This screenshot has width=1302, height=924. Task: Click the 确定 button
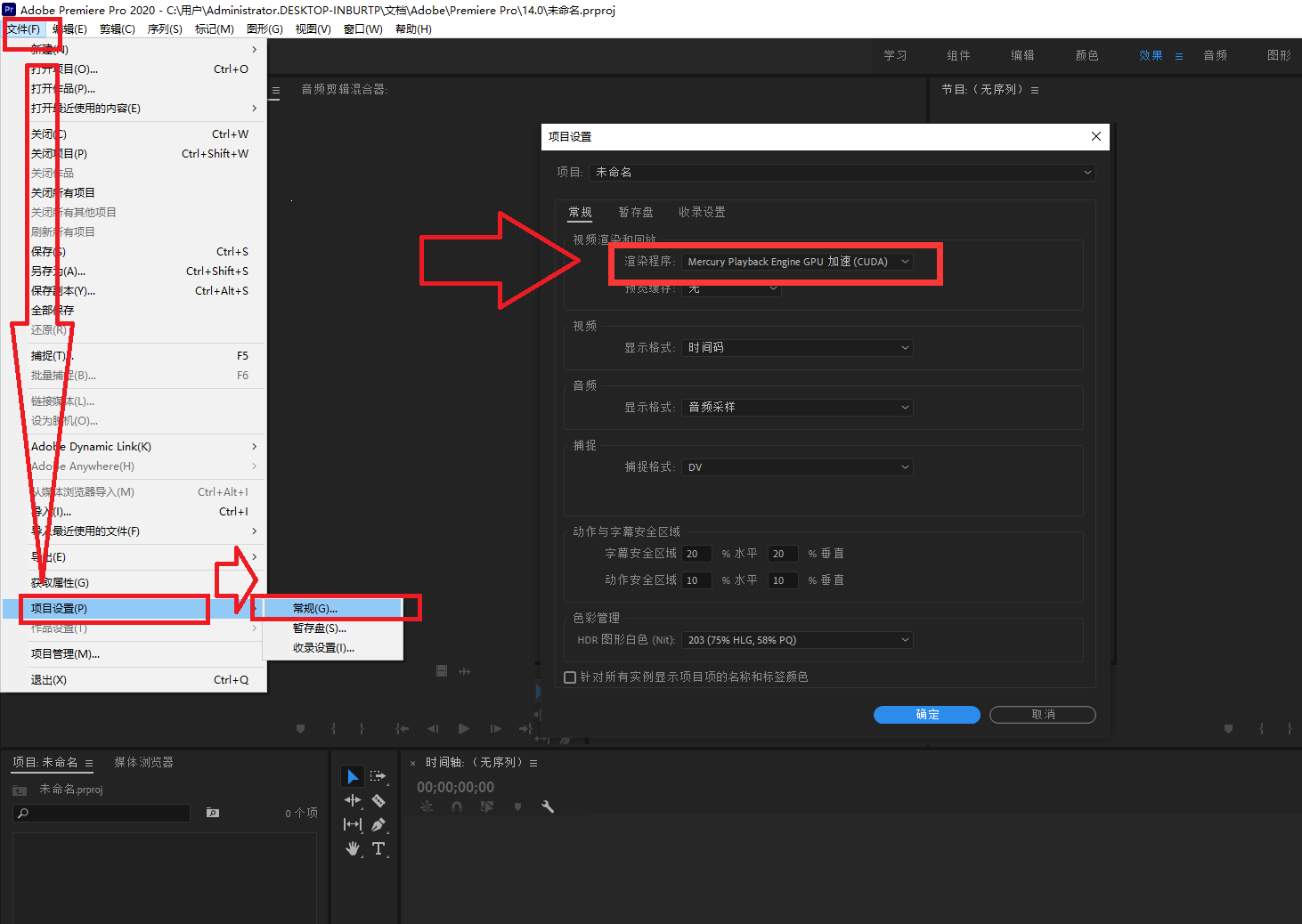(x=927, y=715)
